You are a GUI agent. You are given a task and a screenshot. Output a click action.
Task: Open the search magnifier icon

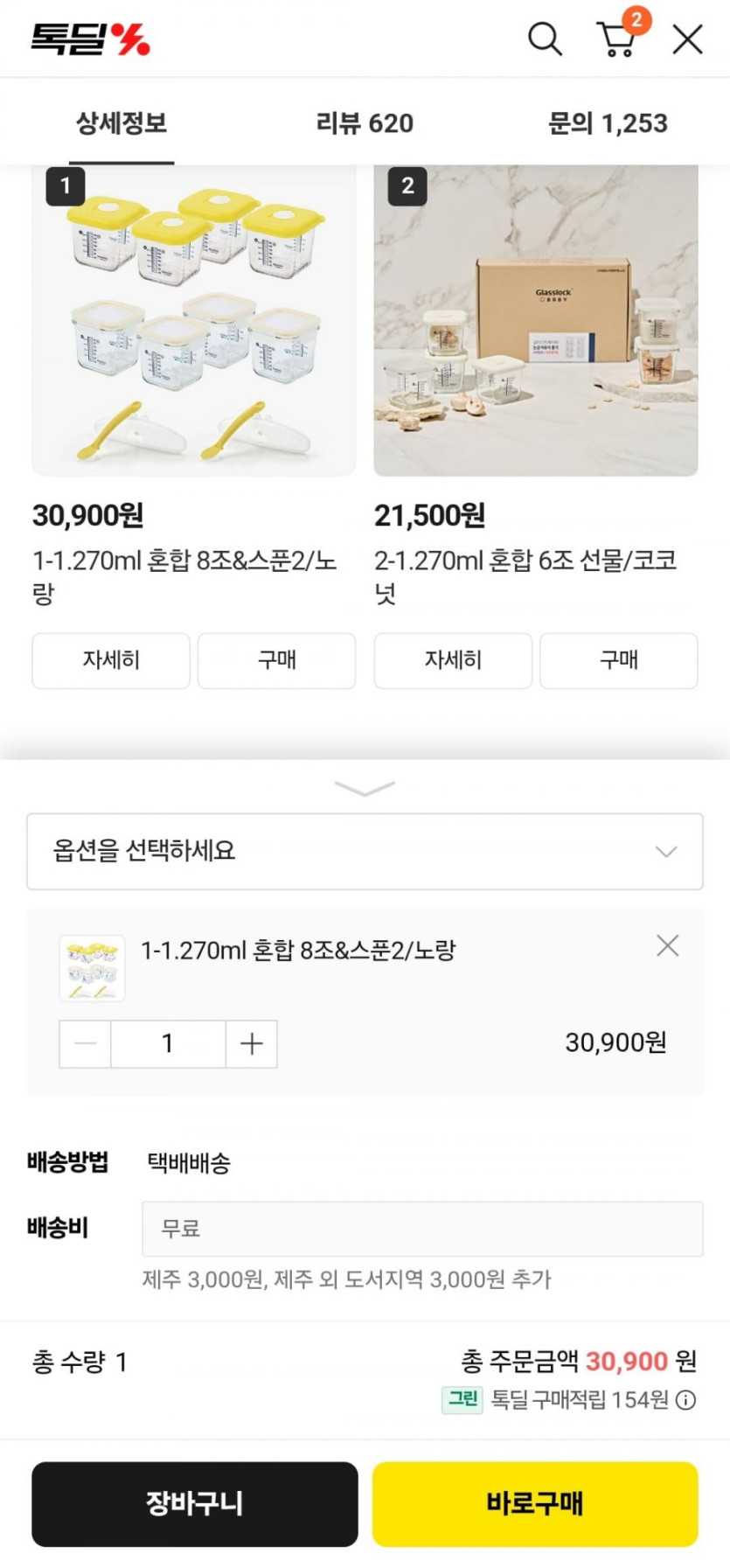(544, 39)
